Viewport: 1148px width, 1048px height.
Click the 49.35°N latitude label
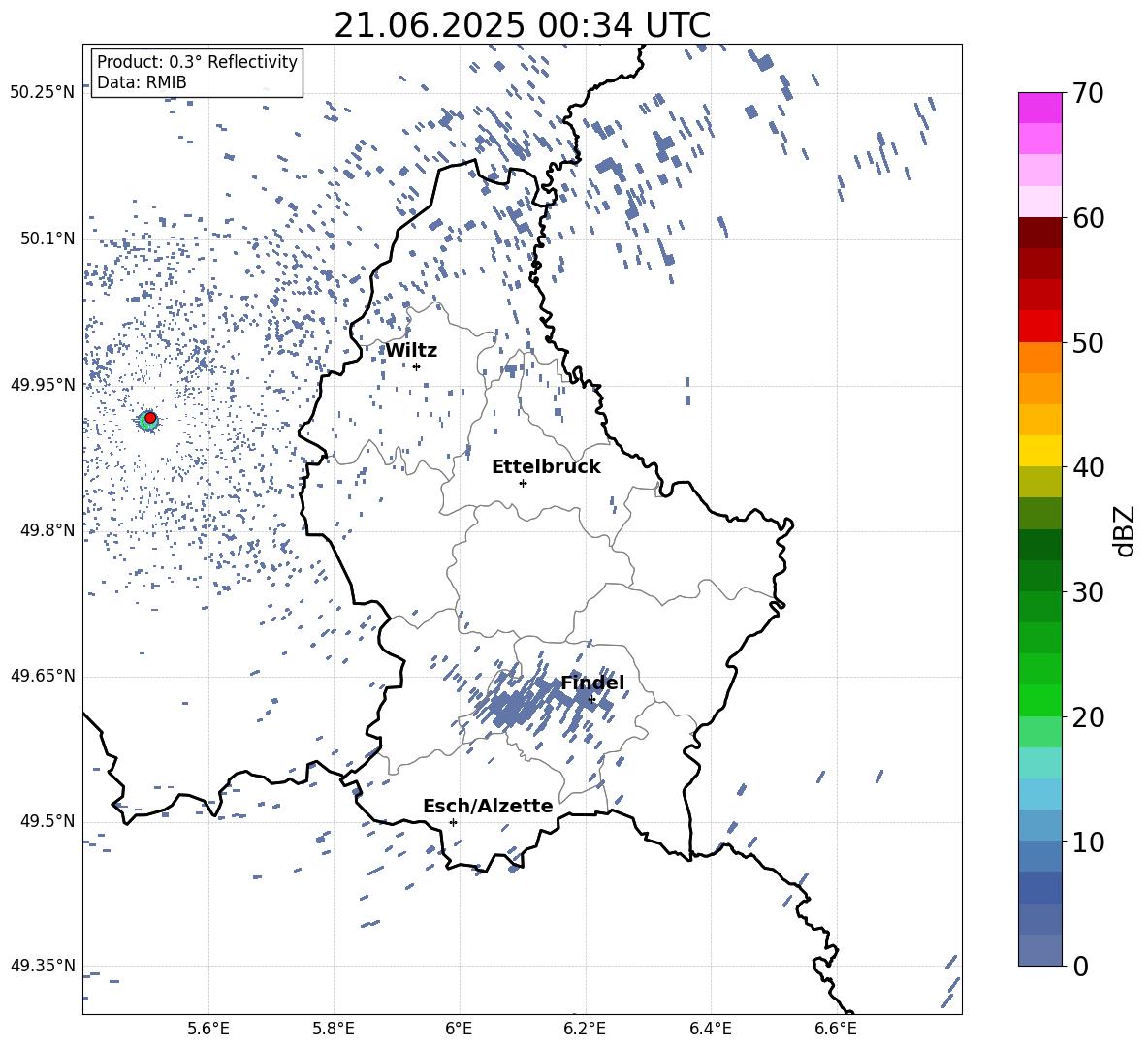43,966
